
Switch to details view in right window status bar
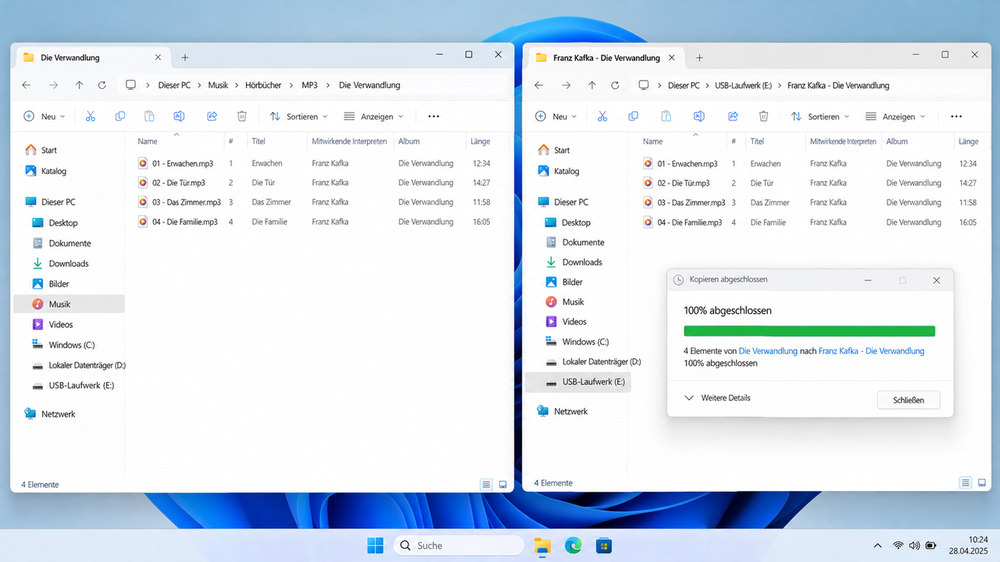click(966, 483)
